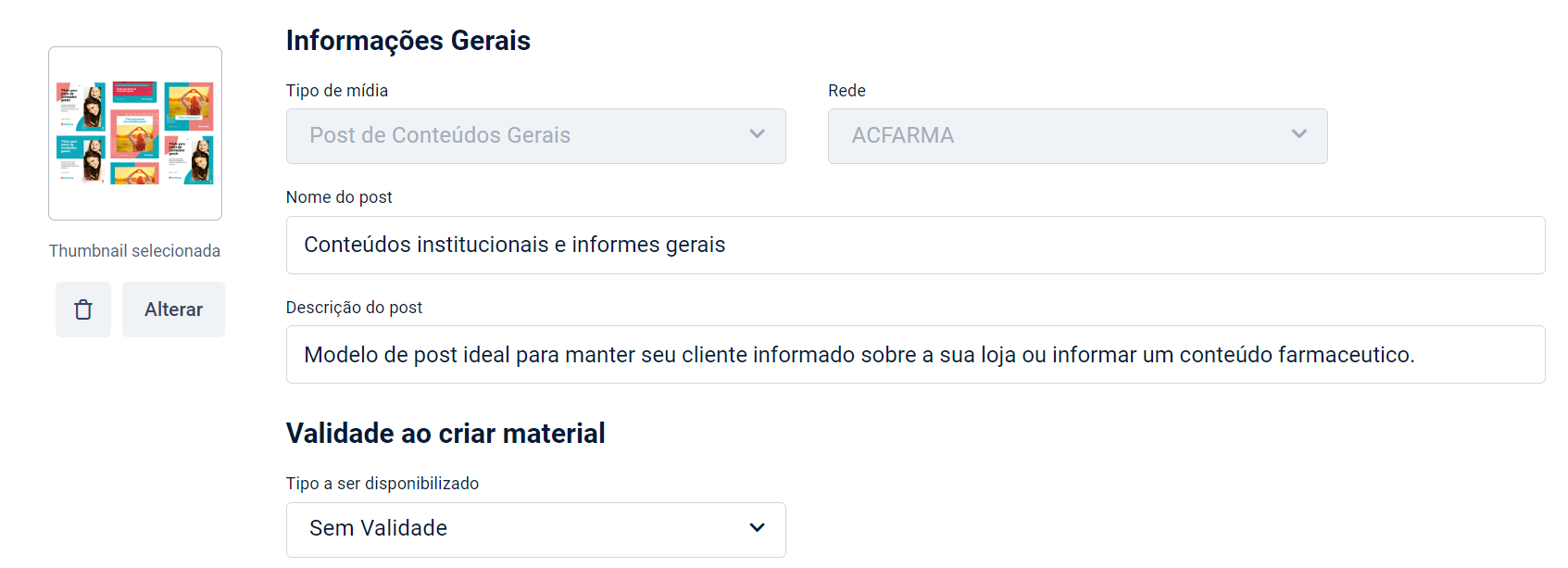Click the Nome do post label
Image resolution: width=1568 pixels, height=568 pixels.
[x=339, y=197]
